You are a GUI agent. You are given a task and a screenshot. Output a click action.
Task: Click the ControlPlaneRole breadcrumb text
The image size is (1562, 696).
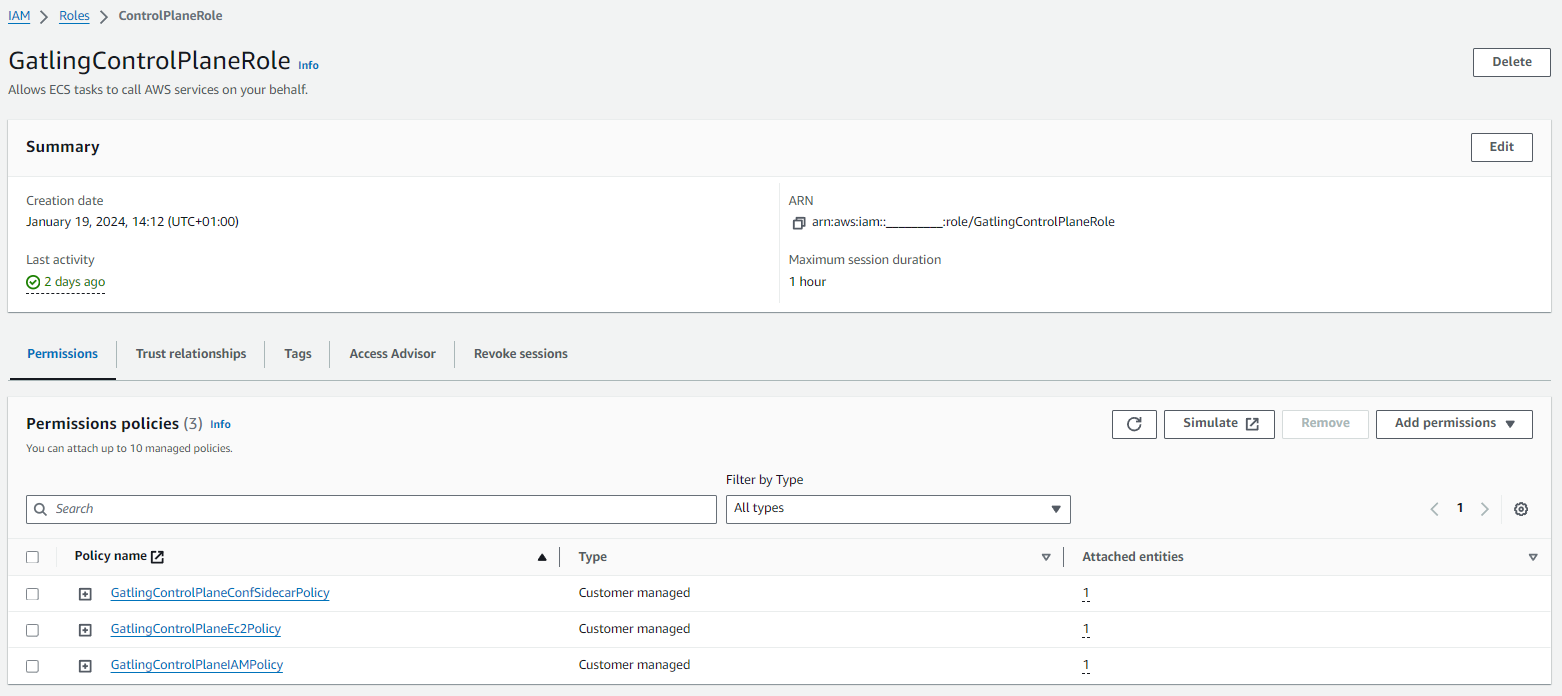point(171,16)
